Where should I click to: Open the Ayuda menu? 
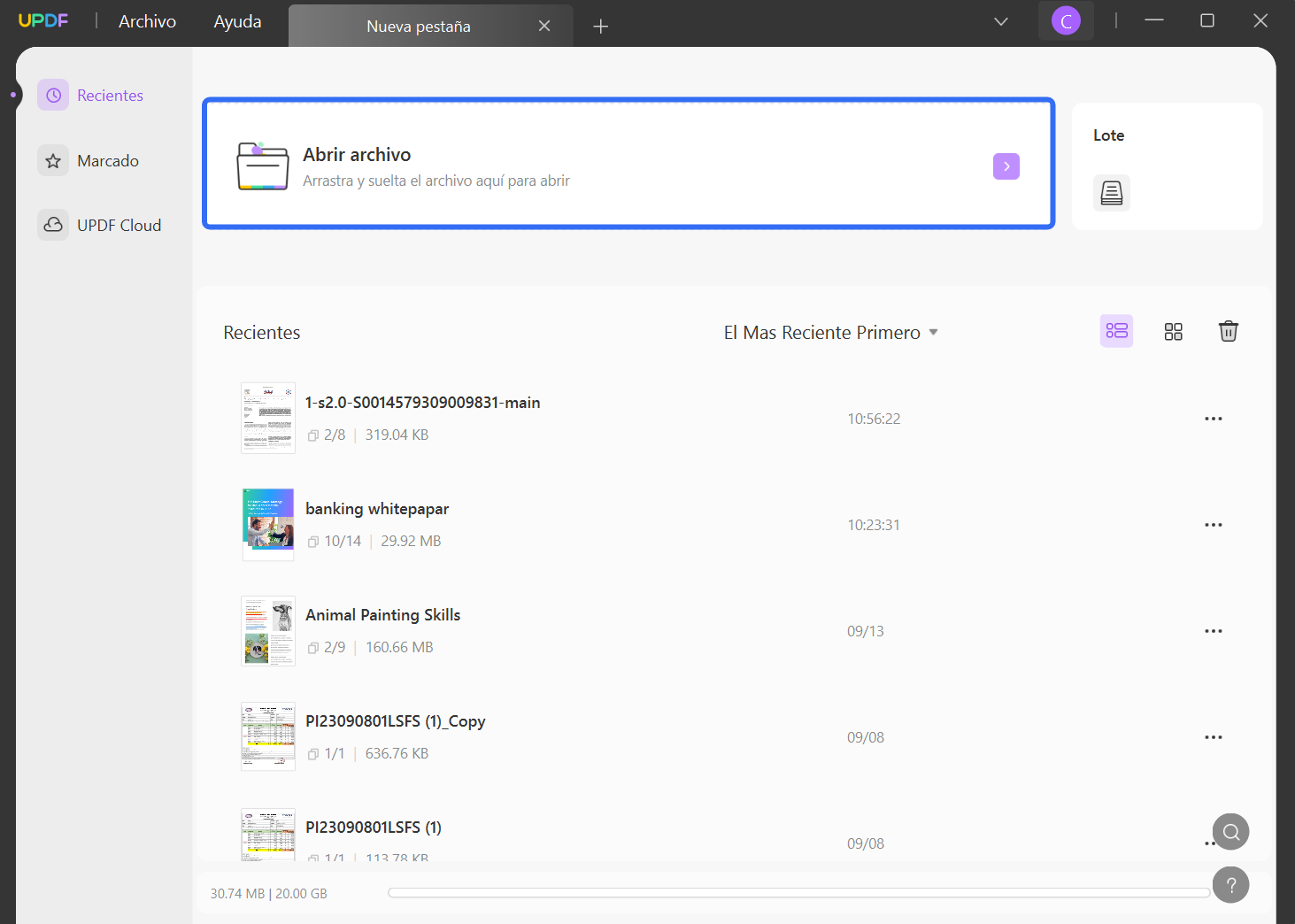pyautogui.click(x=235, y=20)
